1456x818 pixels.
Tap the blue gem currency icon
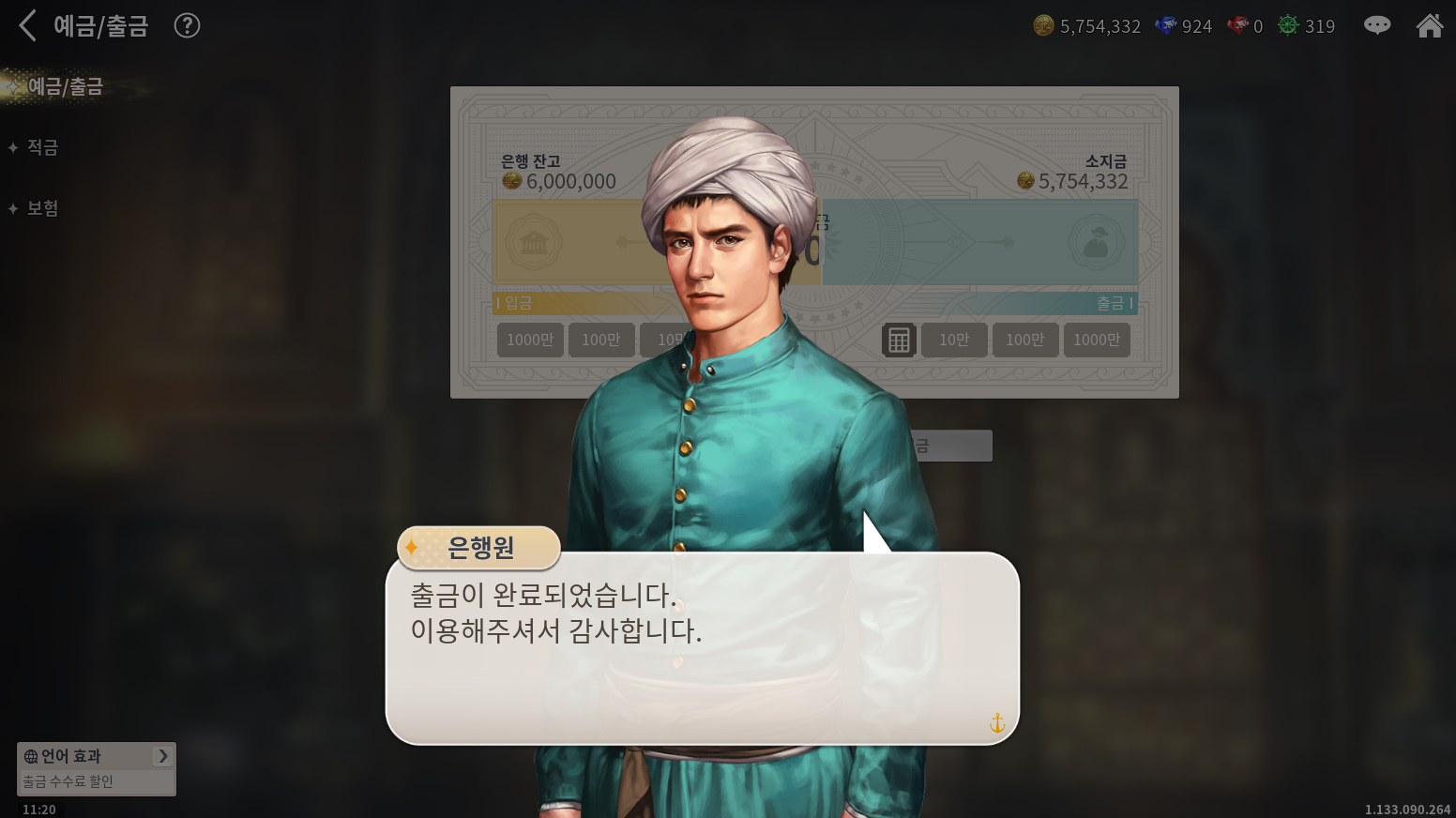pos(1166,25)
